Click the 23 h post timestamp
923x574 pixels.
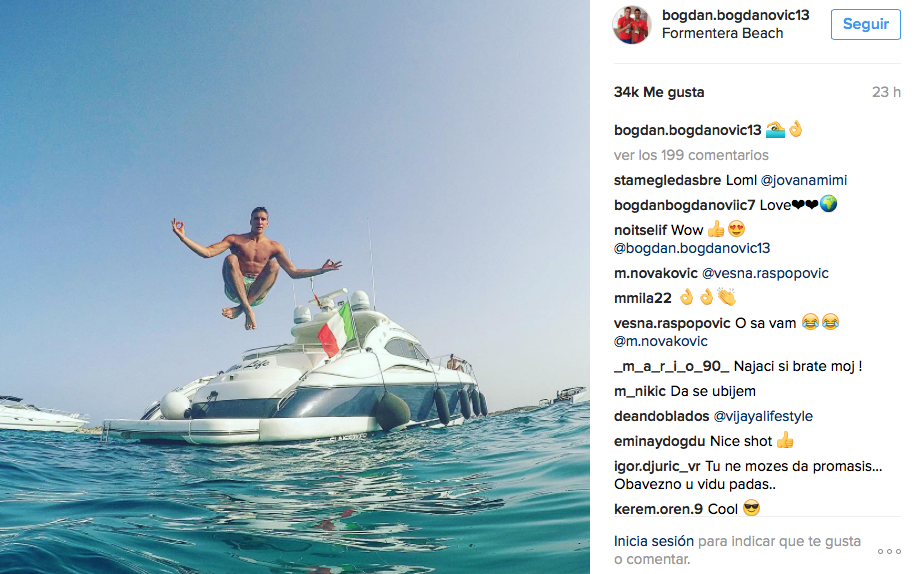pyautogui.click(x=886, y=92)
